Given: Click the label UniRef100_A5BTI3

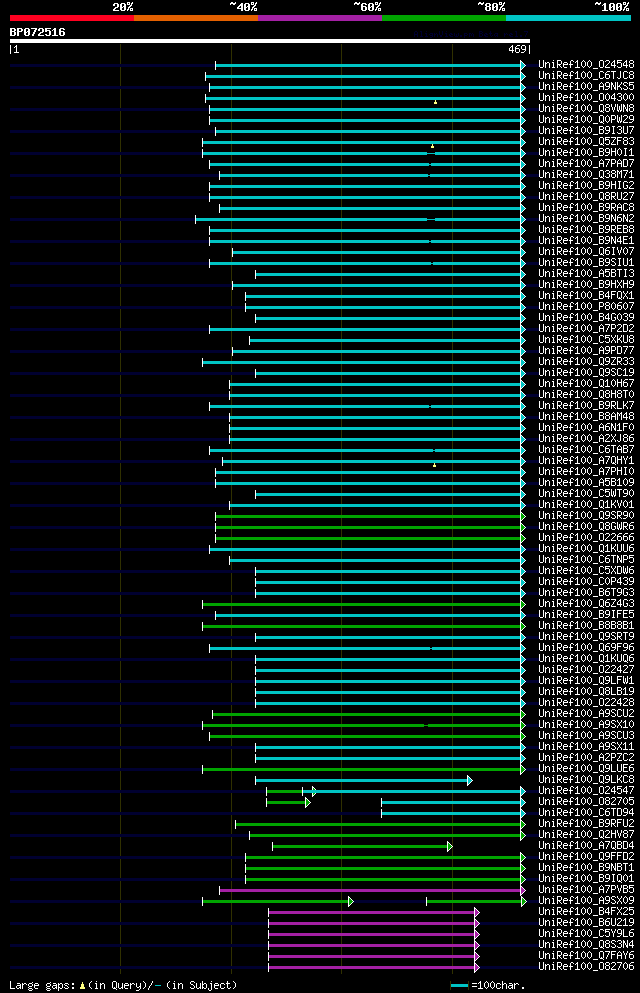Looking at the screenshot, I should [586, 274].
